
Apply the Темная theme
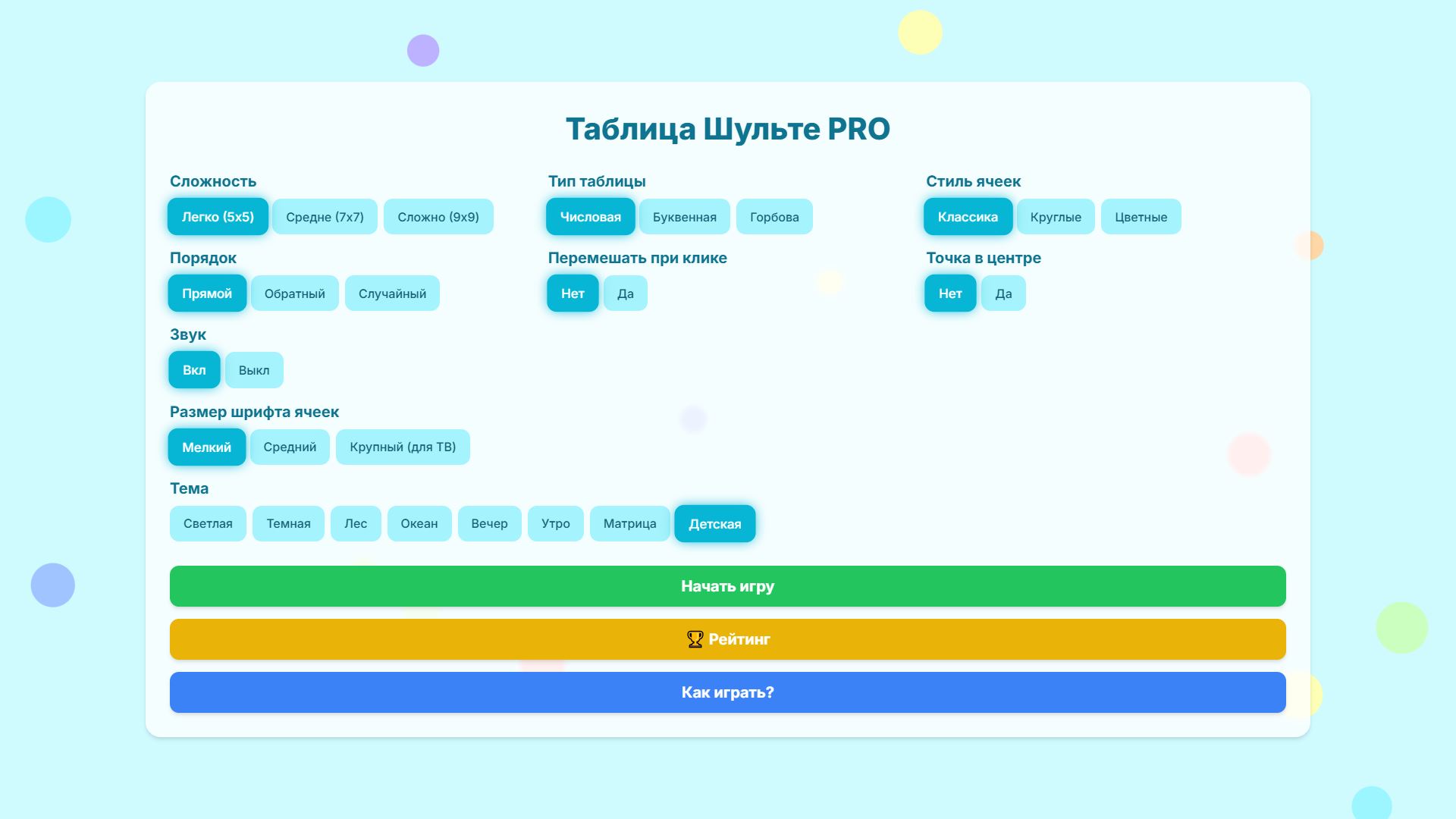288,523
